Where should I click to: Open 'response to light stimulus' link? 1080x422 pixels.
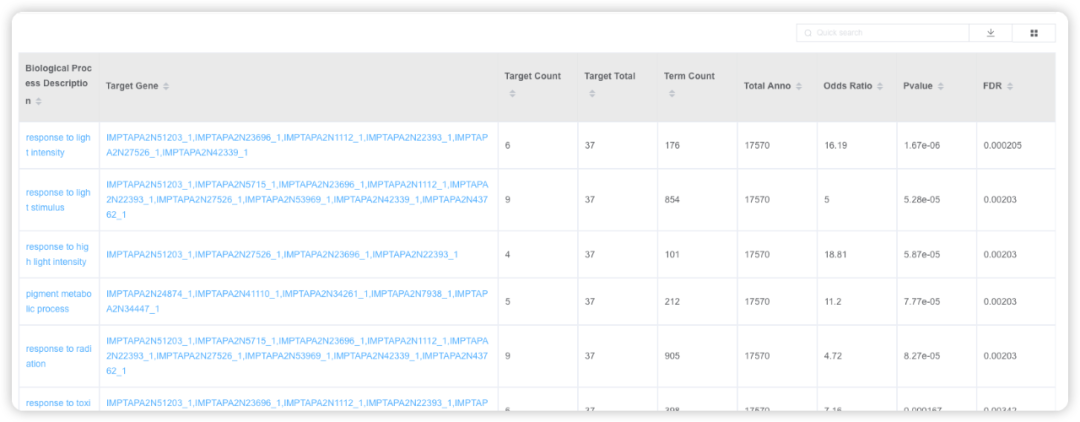coord(58,200)
